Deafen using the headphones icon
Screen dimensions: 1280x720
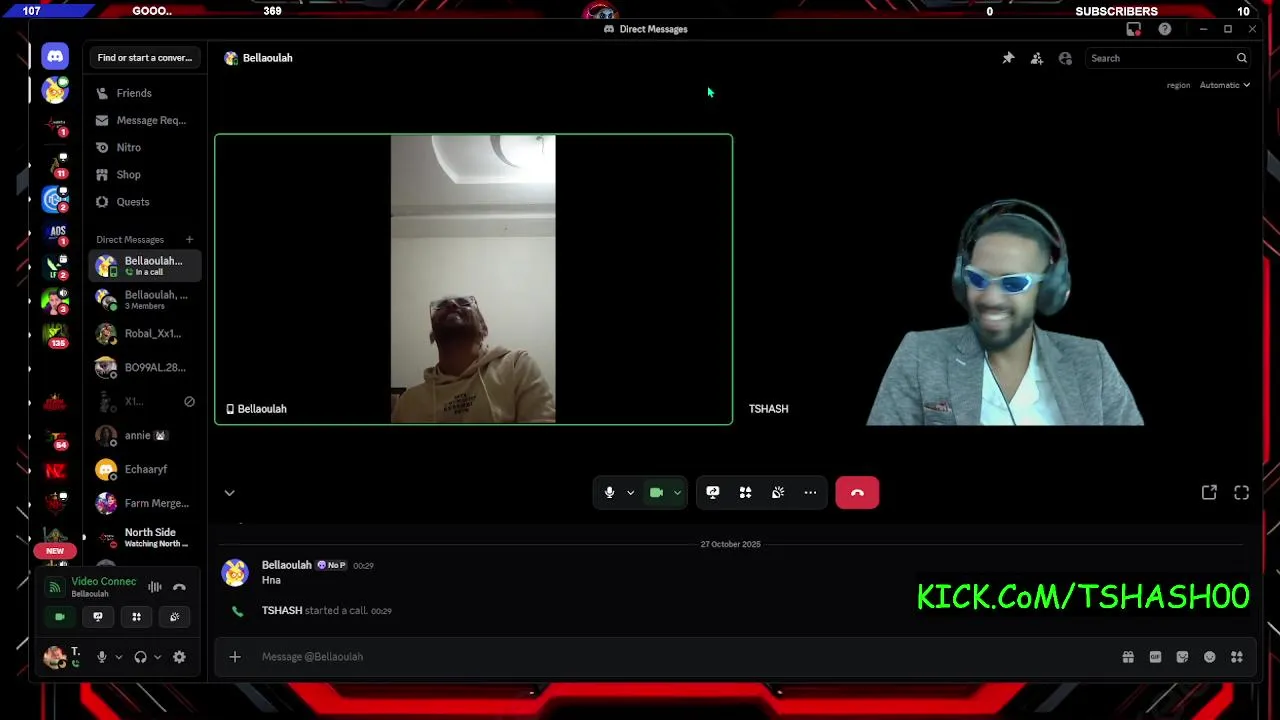coord(140,657)
